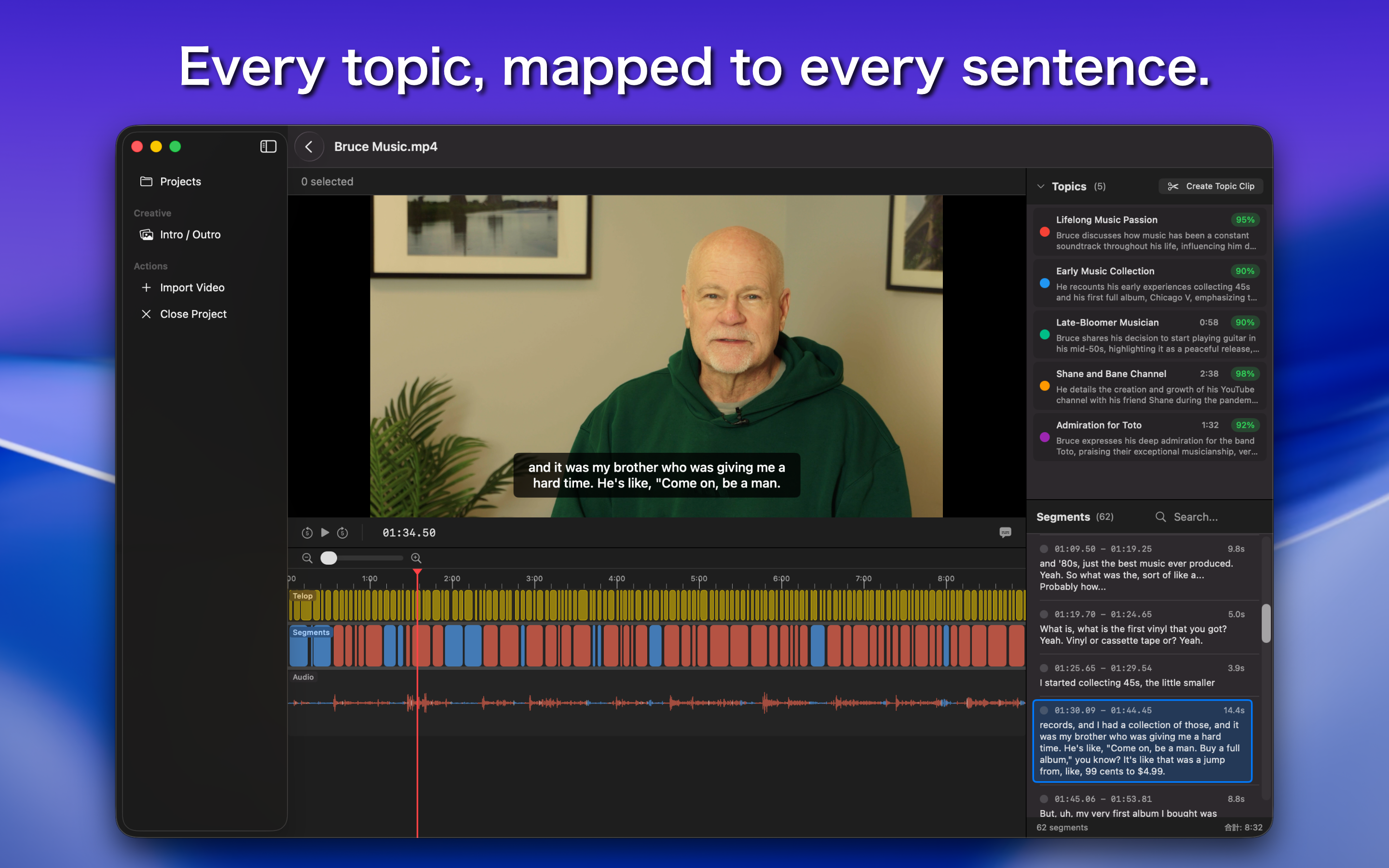Click the timeline zoom-out magnifier
This screenshot has width=1389, height=868.
point(307,558)
